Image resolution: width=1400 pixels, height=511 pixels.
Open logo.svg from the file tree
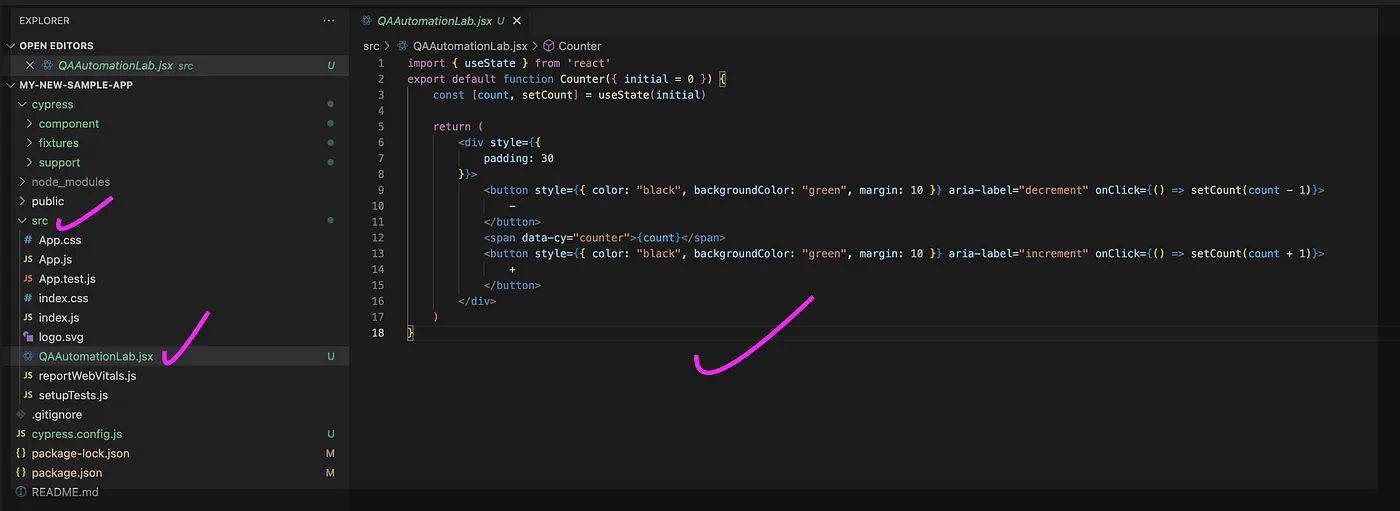pyautogui.click(x=61, y=337)
